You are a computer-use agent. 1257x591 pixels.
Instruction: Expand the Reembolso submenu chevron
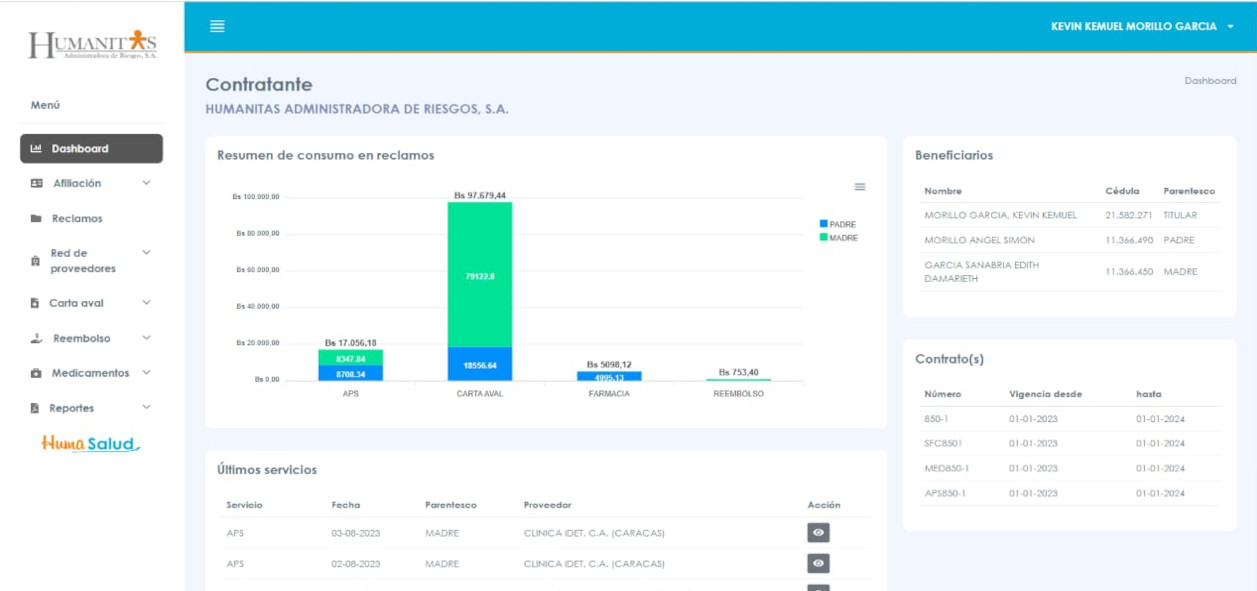[x=147, y=338]
